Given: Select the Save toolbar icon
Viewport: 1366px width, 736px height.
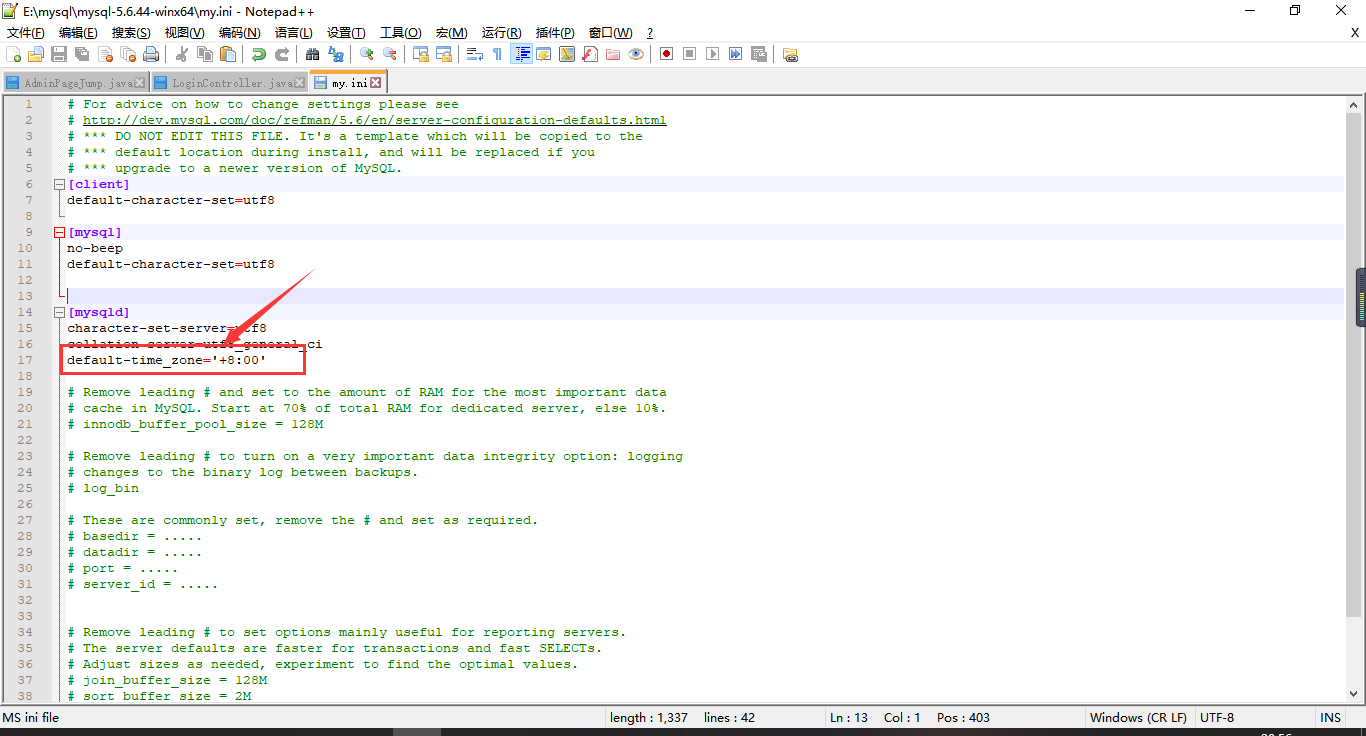Looking at the screenshot, I should 57,54.
